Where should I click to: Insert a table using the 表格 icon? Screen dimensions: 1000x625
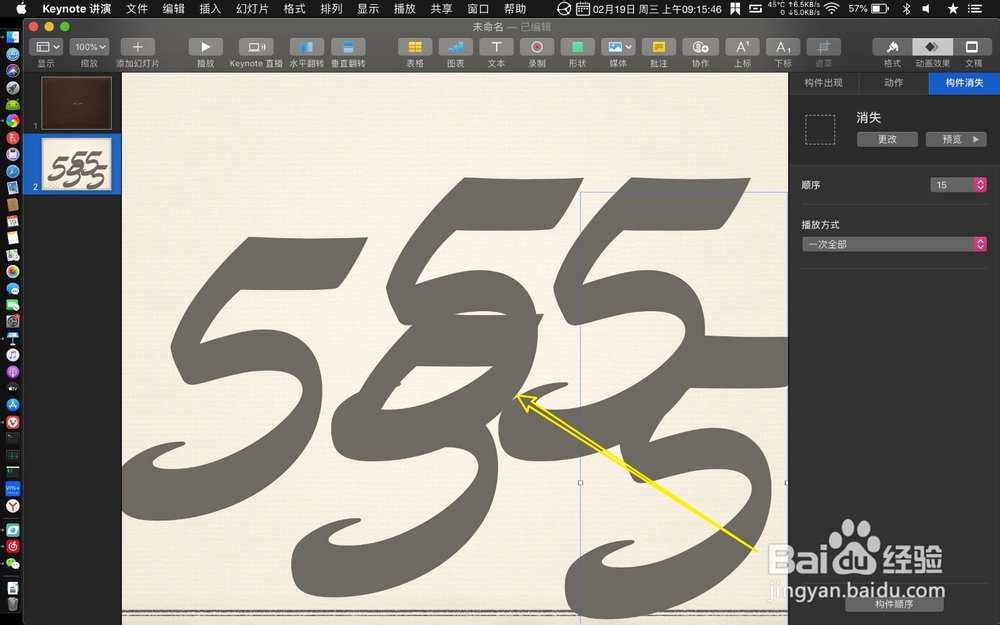(414, 47)
